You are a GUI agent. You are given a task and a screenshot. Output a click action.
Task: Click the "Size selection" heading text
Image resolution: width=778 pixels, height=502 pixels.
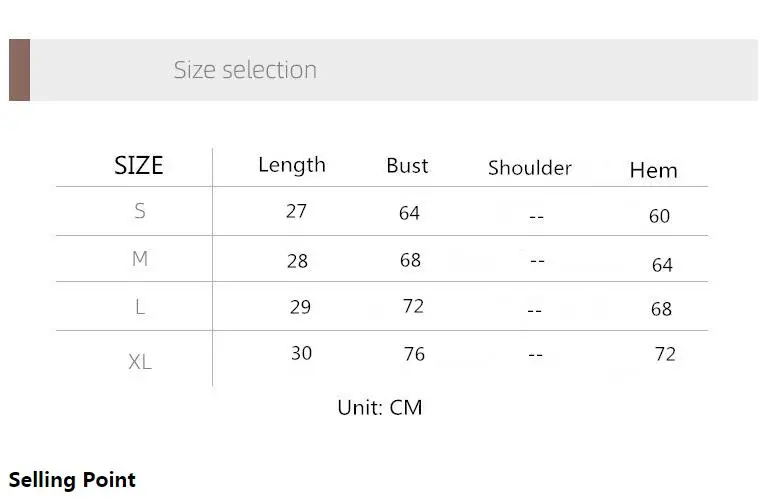click(x=245, y=70)
